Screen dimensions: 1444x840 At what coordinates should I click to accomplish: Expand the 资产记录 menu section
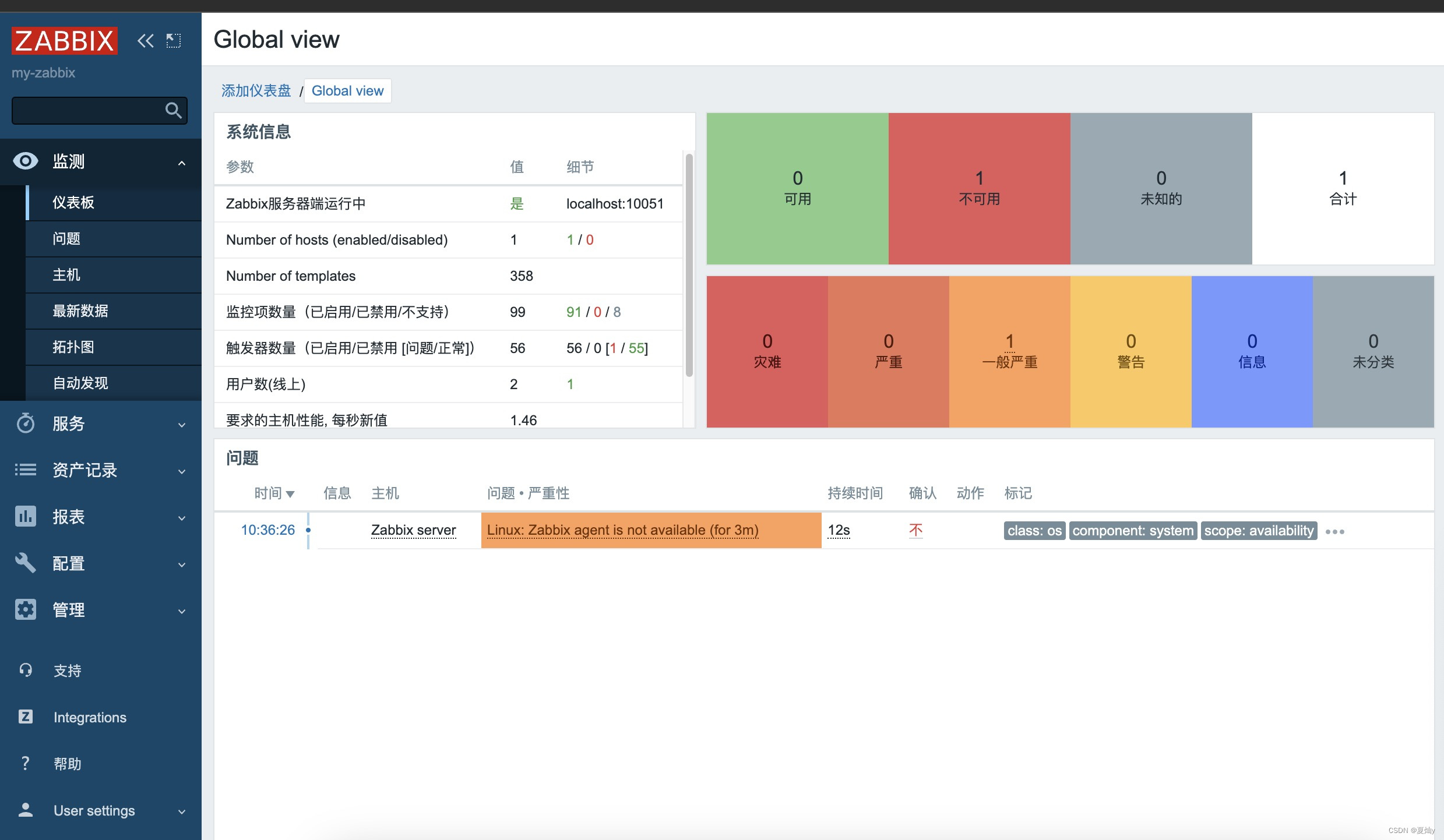pyautogui.click(x=182, y=471)
